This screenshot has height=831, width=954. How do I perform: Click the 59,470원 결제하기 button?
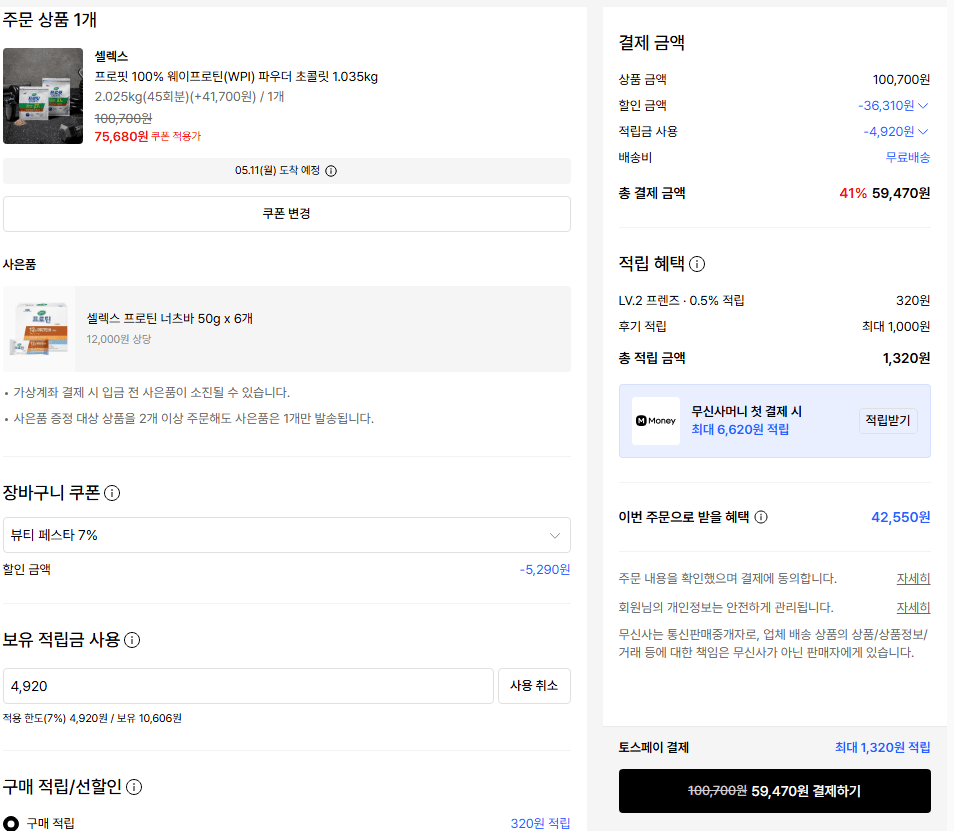coord(775,791)
